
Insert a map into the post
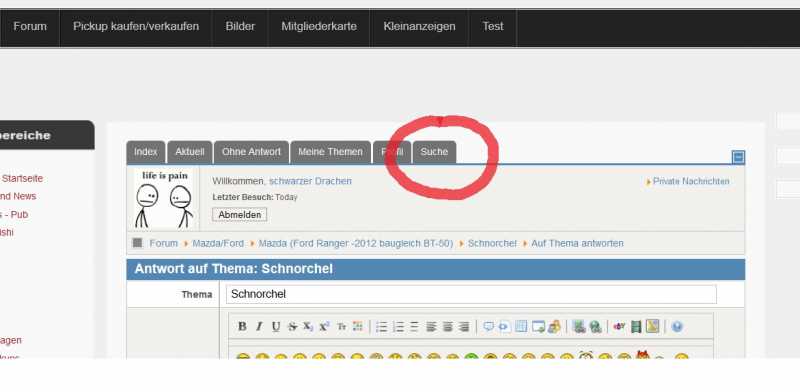click(653, 326)
